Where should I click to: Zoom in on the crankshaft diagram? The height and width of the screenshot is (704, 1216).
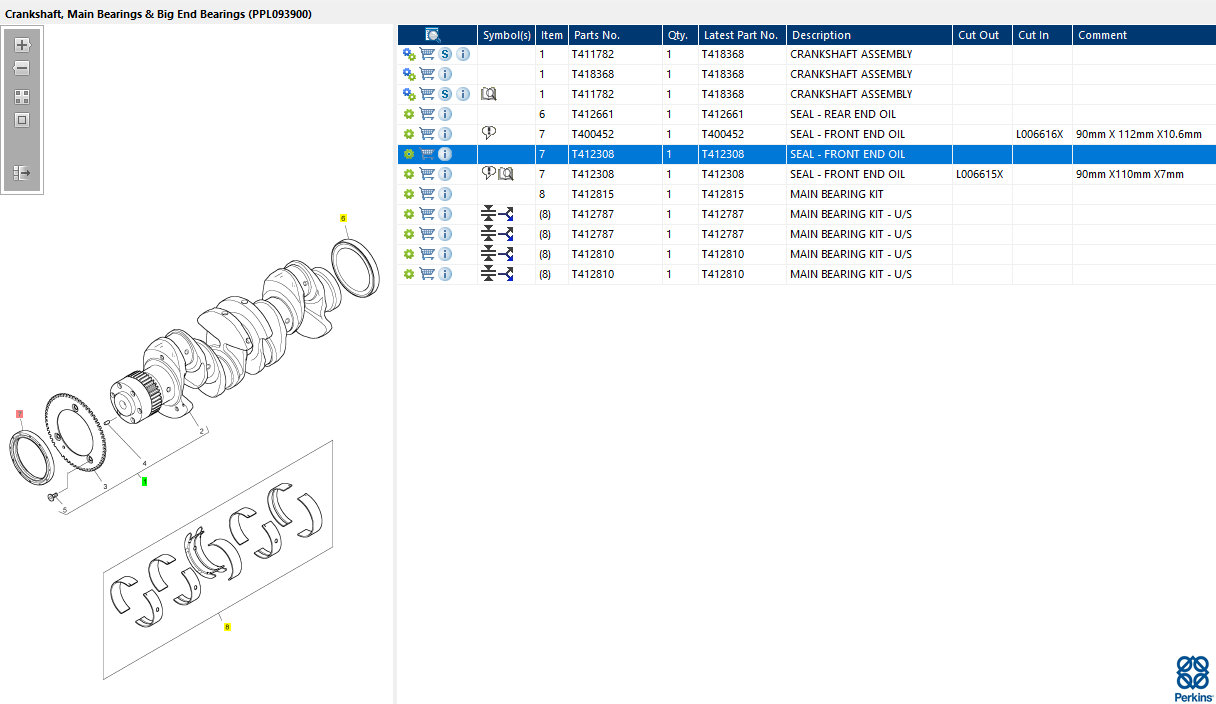pyautogui.click(x=22, y=45)
